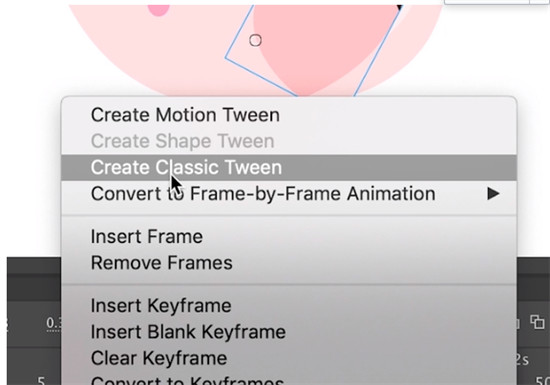550x385 pixels.
Task: Select Remove Frames in the menu
Action: 288,263
